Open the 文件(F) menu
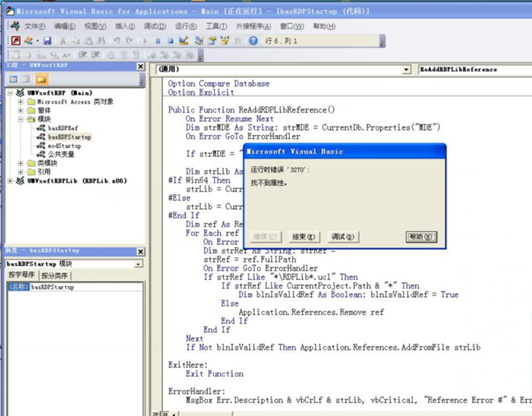The width and height of the screenshot is (532, 416). click(35, 26)
